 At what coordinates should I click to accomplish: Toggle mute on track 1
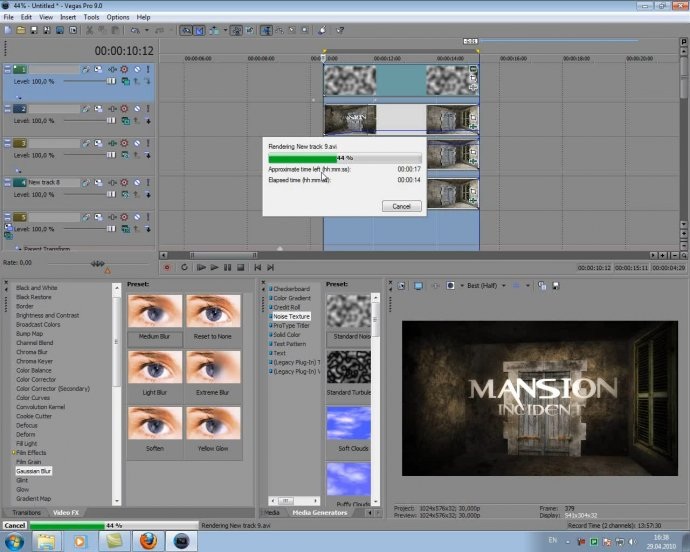pyautogui.click(x=137, y=69)
